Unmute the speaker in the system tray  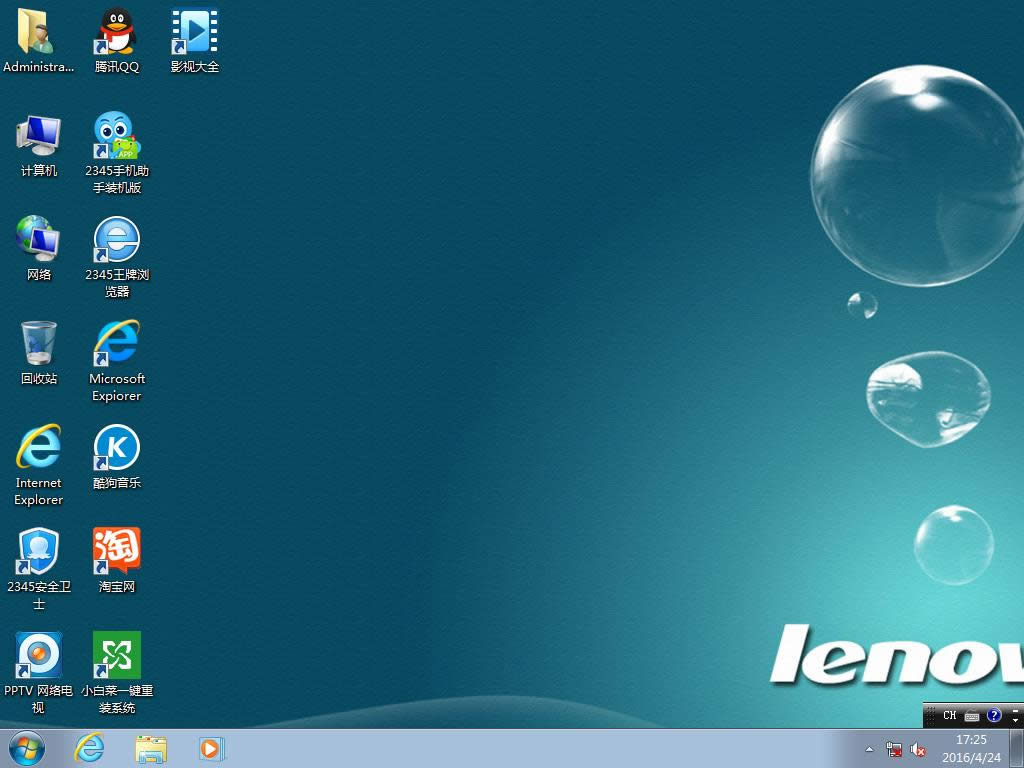coord(918,749)
